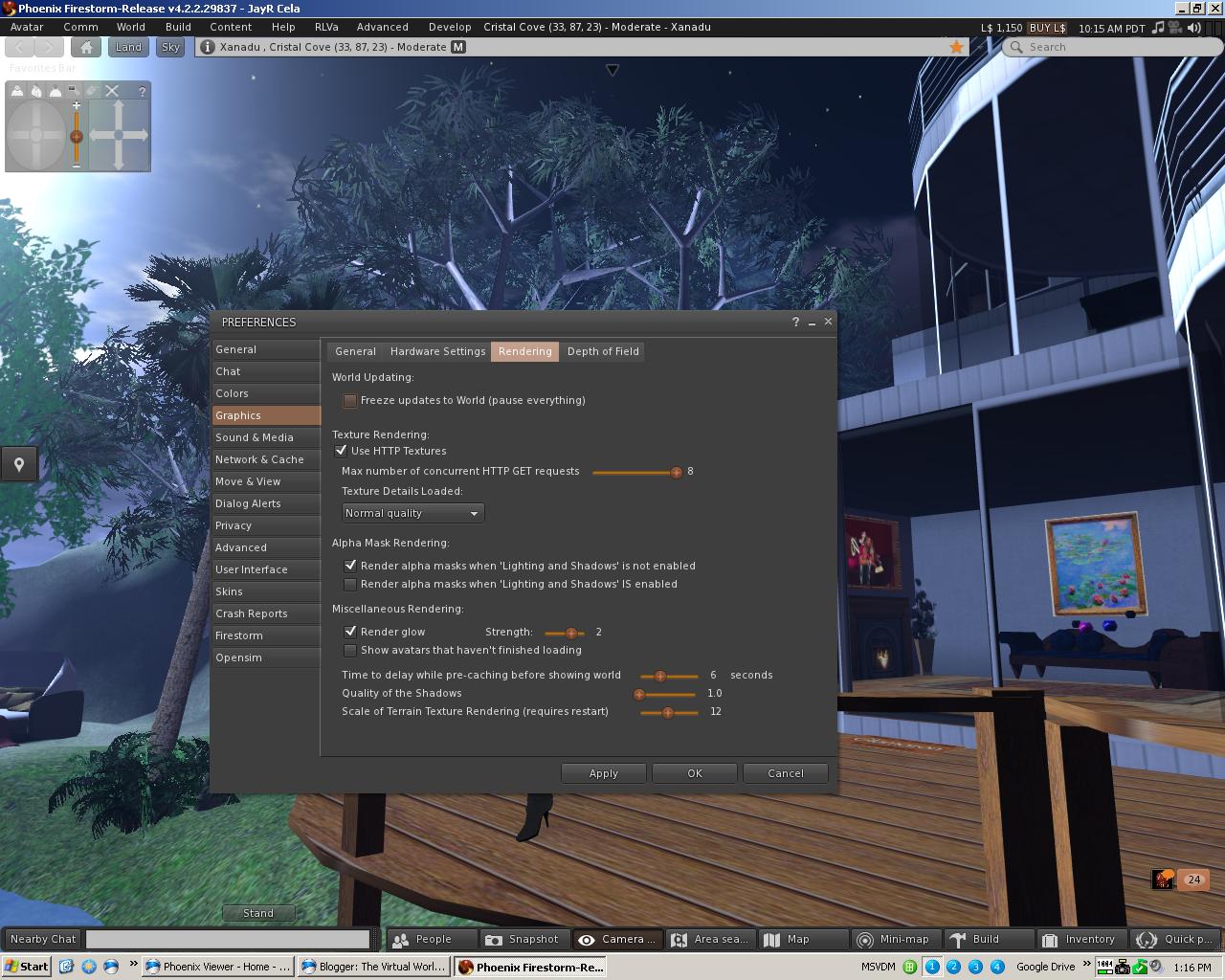Screen dimensions: 1225x980
Task: Toggle the Camera controls toolbar button
Action: click(617, 940)
